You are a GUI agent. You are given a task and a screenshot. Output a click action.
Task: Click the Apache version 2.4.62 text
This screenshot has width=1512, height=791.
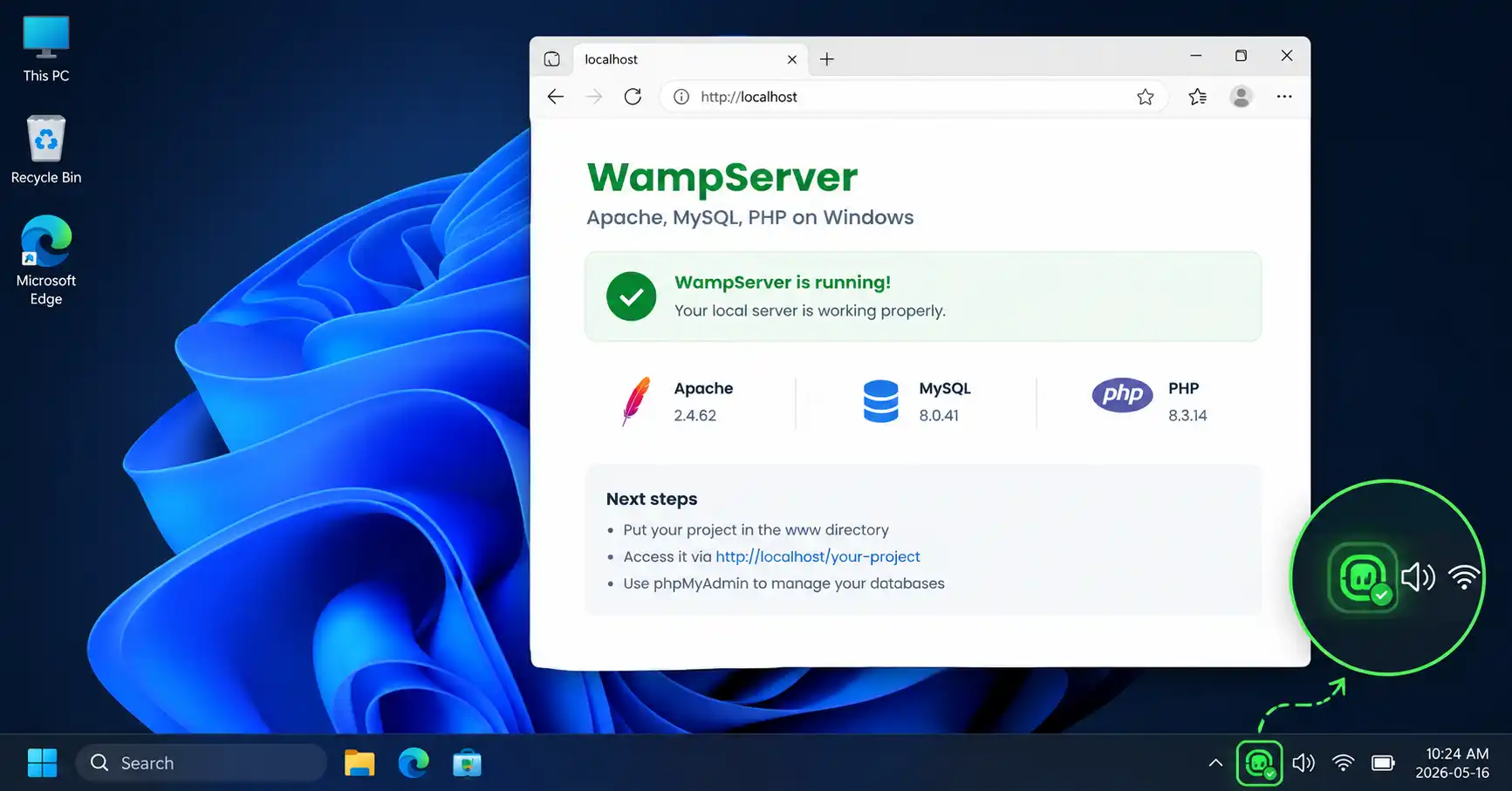694,415
